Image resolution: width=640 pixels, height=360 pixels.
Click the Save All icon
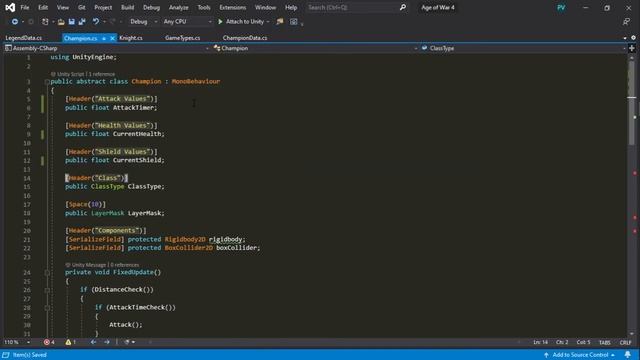point(82,22)
